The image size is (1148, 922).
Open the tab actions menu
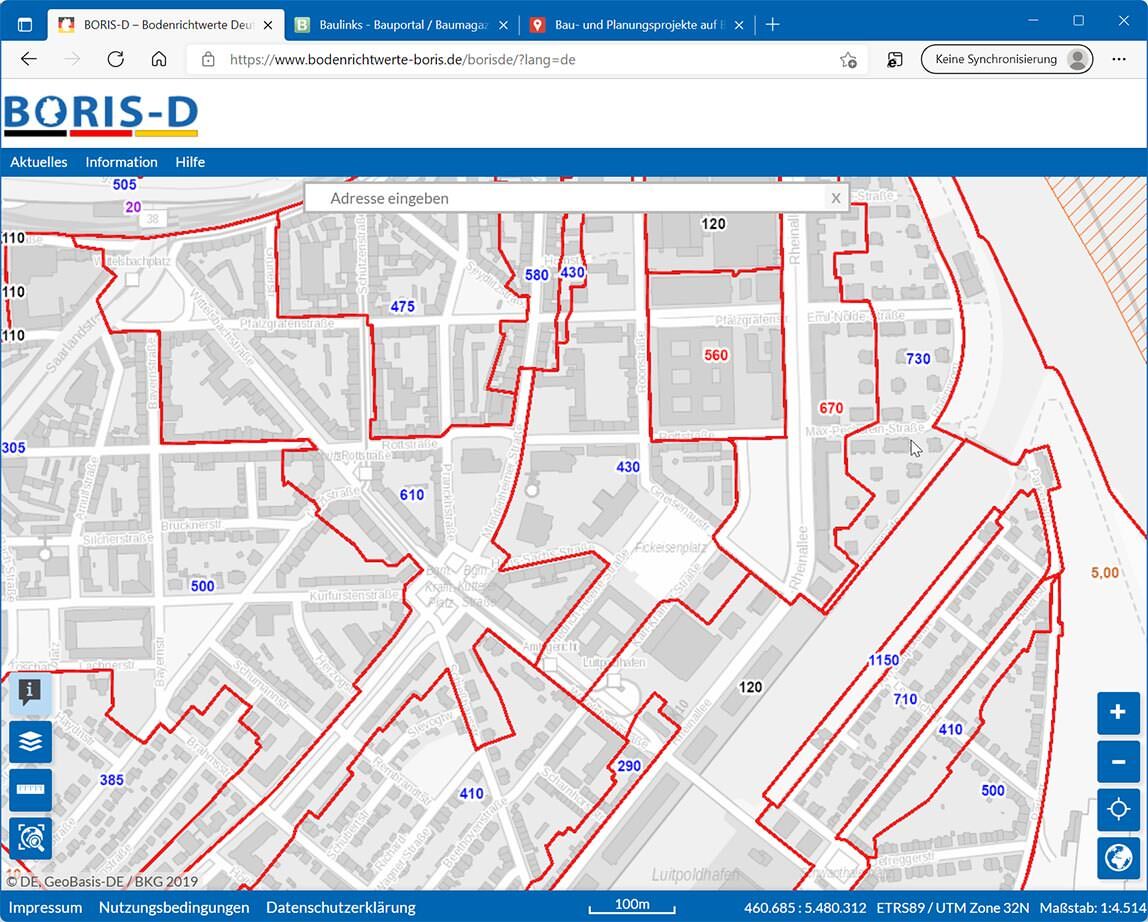[24, 25]
